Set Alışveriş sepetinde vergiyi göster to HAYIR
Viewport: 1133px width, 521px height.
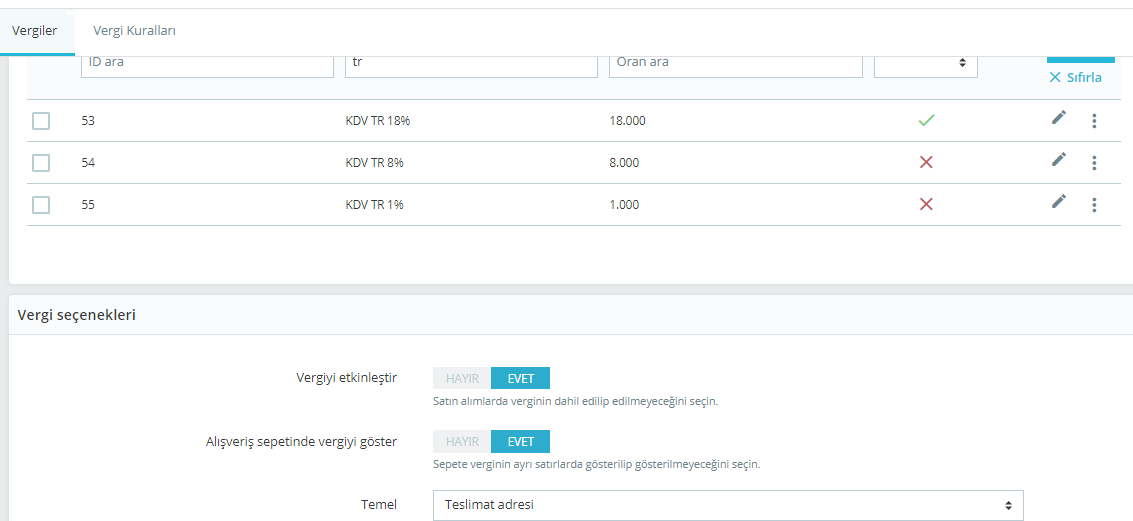(x=462, y=442)
